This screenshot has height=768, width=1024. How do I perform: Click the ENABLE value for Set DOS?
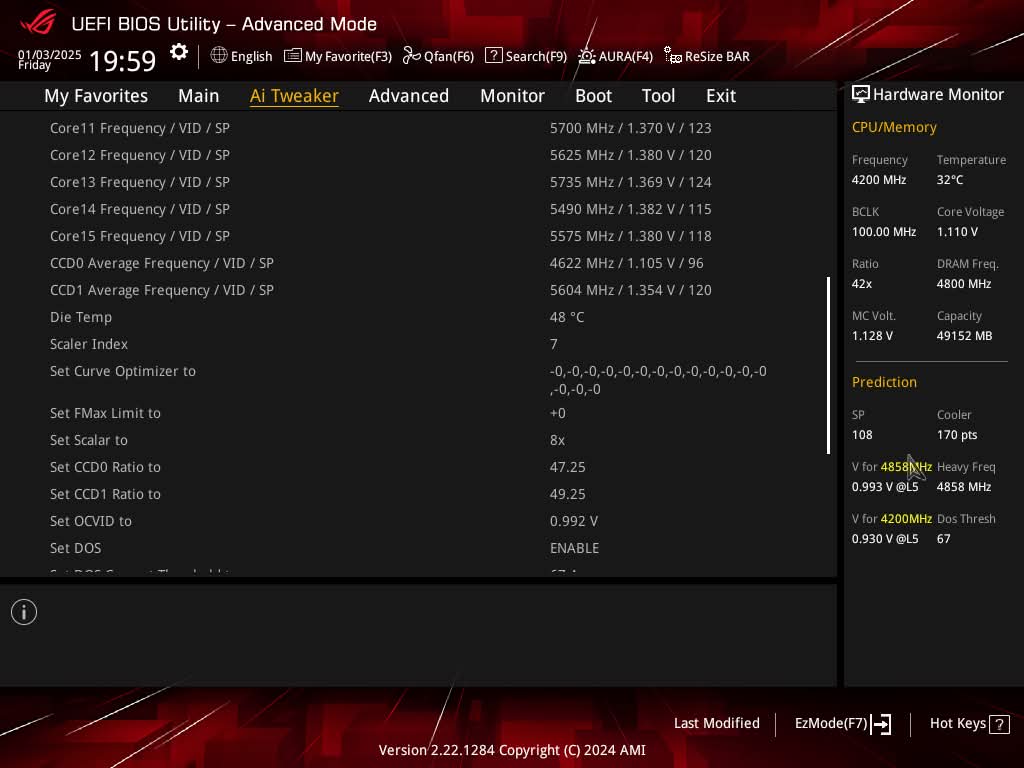pyautogui.click(x=574, y=548)
